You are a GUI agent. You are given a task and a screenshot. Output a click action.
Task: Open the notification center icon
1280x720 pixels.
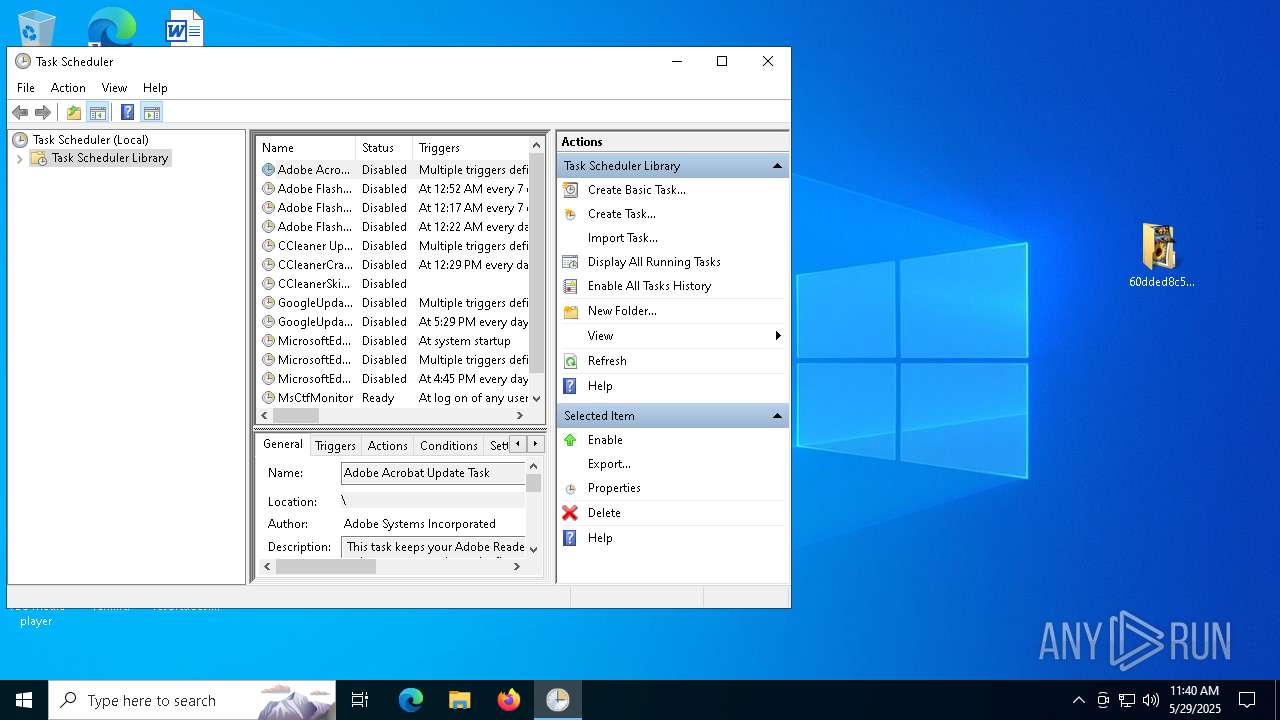[x=1247, y=700]
